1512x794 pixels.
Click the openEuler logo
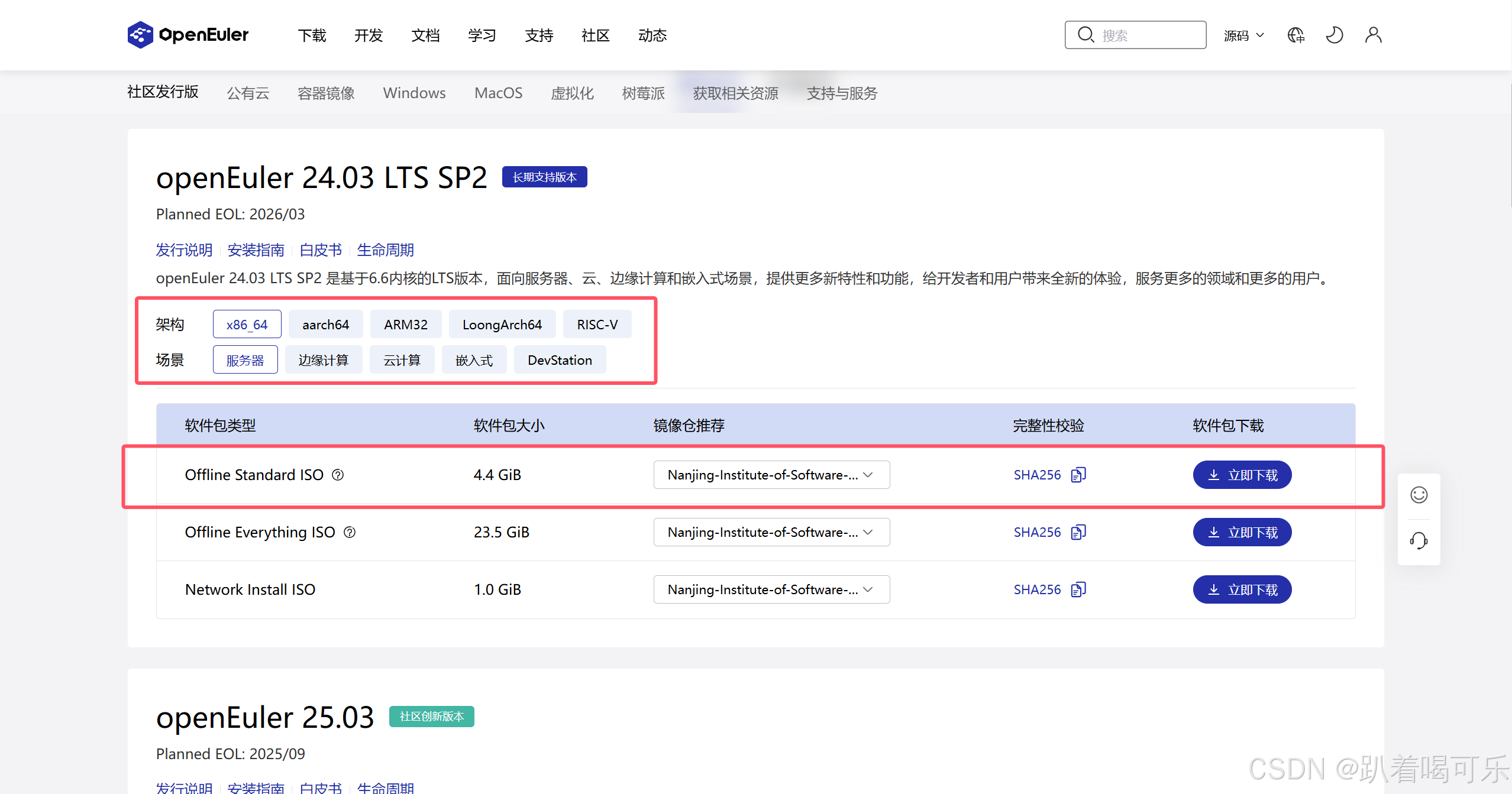[x=188, y=35]
